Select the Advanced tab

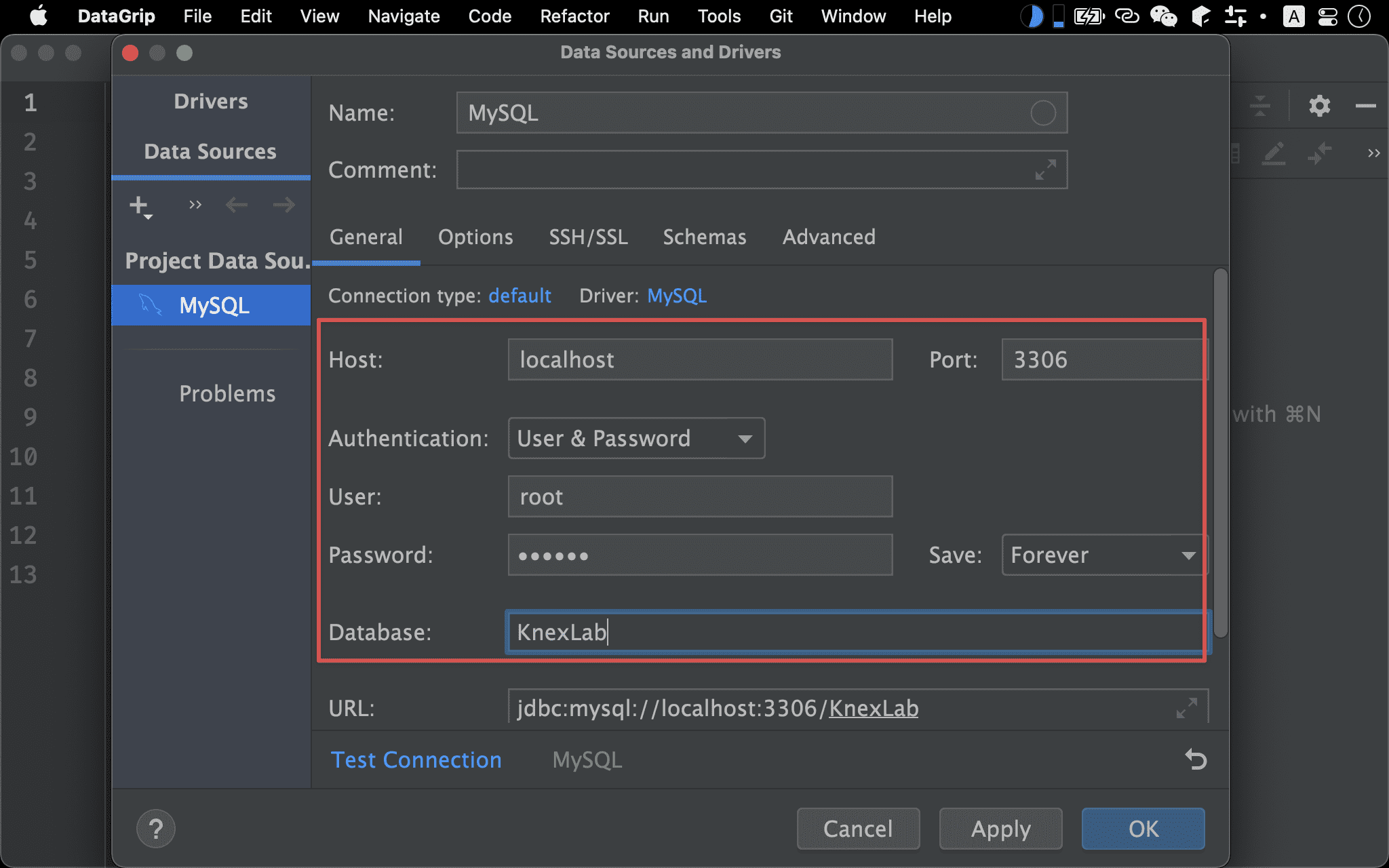tap(828, 237)
